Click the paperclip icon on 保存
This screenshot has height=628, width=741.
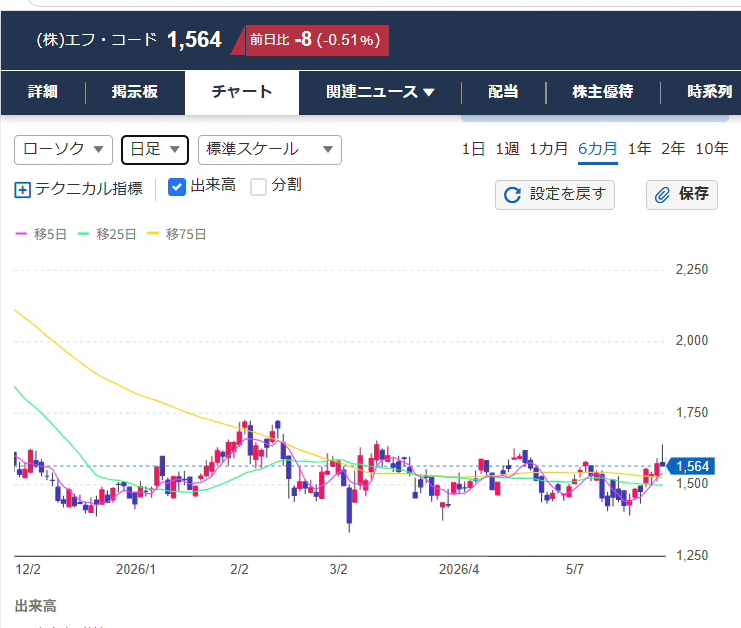pos(662,195)
